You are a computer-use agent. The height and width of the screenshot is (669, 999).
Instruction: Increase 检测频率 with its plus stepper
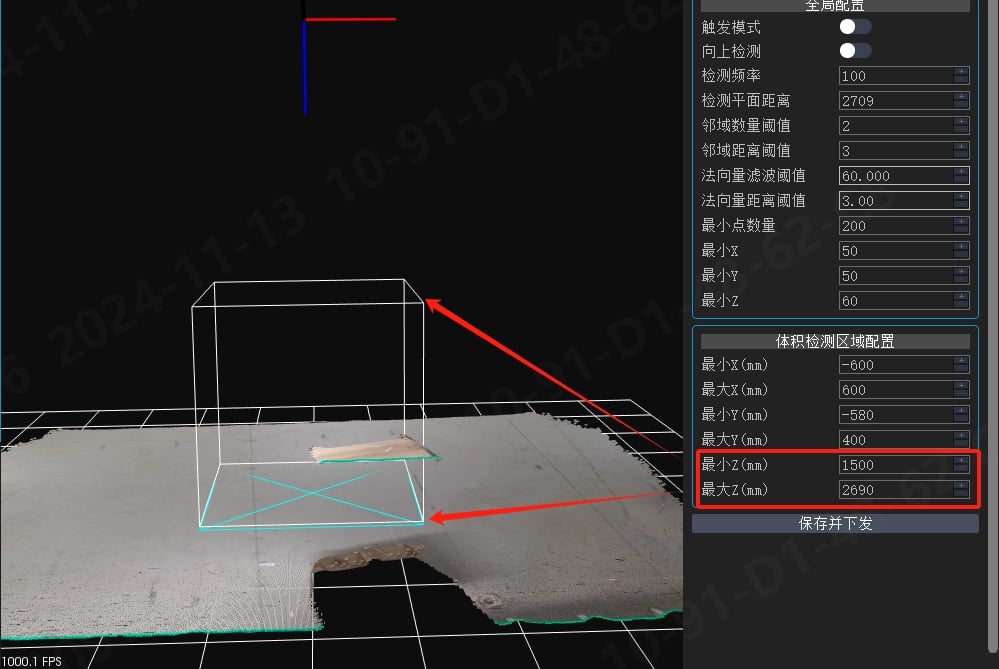(961, 72)
